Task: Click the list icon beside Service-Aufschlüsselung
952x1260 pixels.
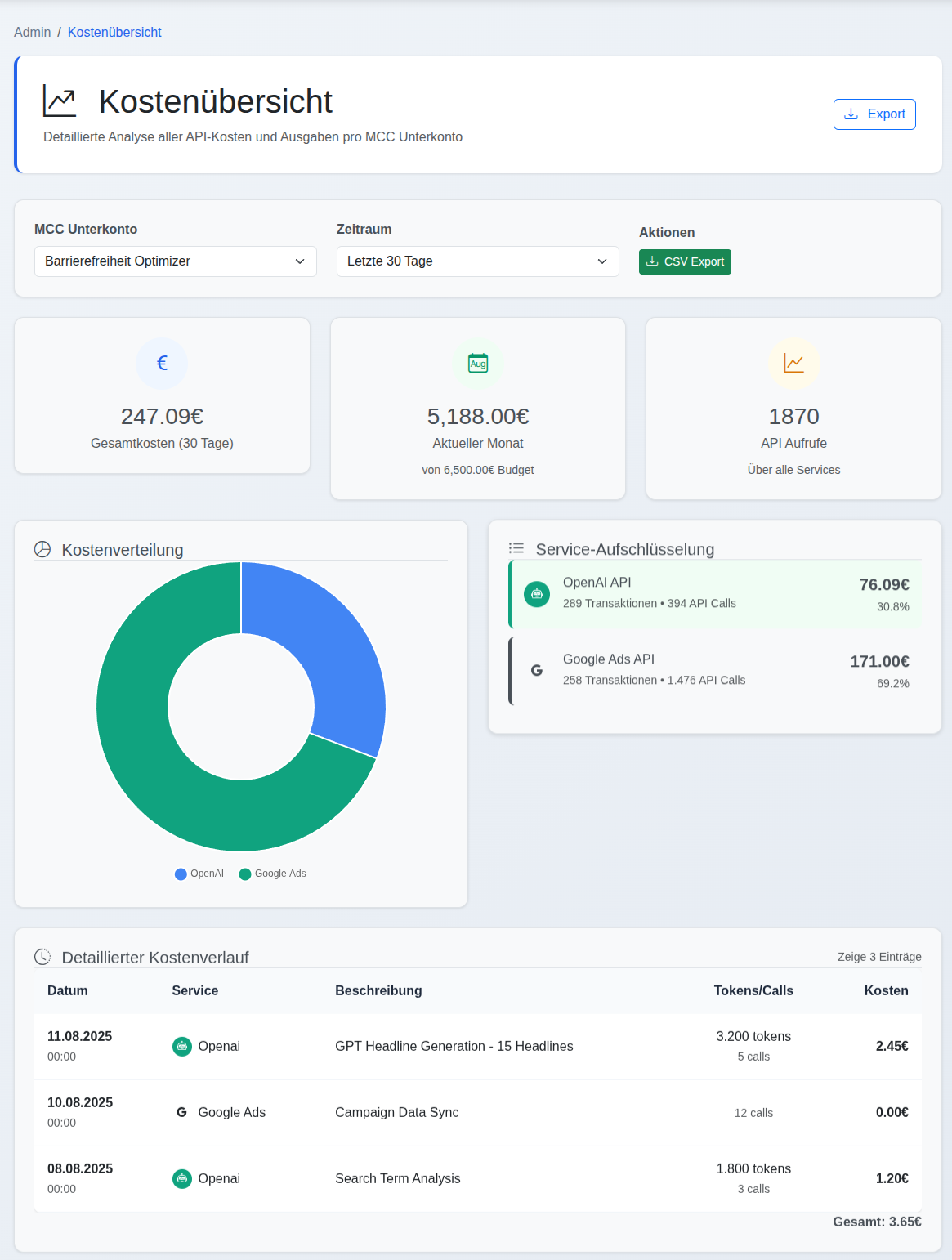Action: (x=516, y=548)
